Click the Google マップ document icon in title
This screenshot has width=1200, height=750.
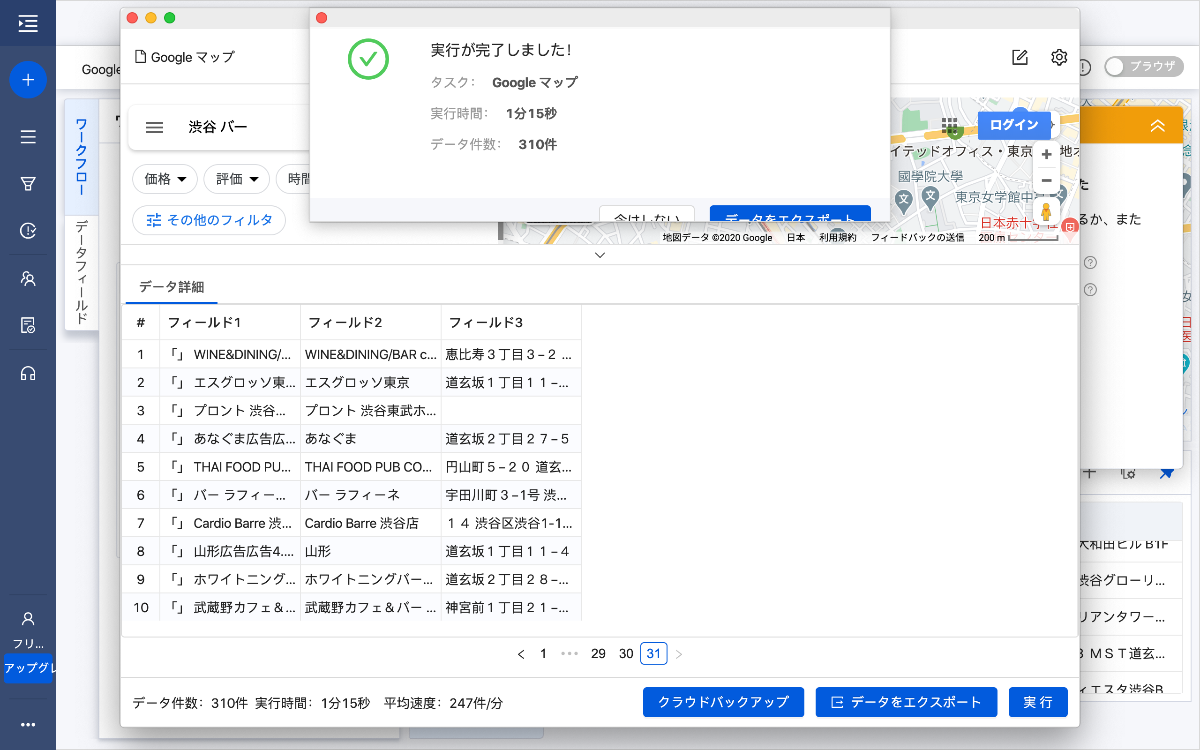[x=141, y=57]
